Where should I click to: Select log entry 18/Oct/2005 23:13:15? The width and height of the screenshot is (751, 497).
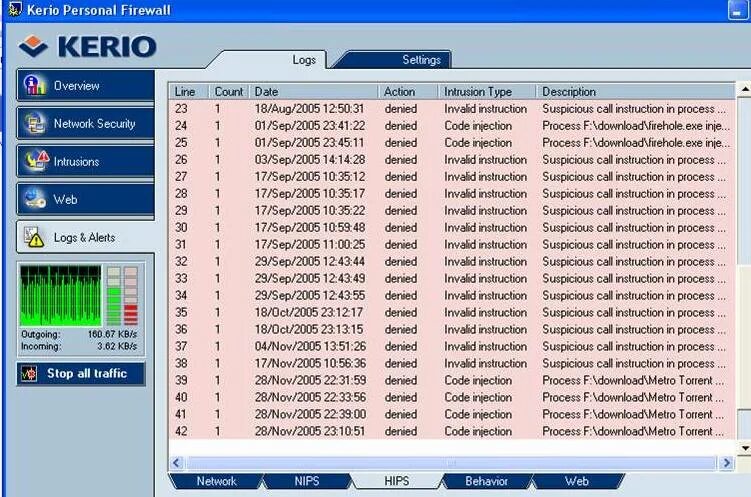click(452, 329)
